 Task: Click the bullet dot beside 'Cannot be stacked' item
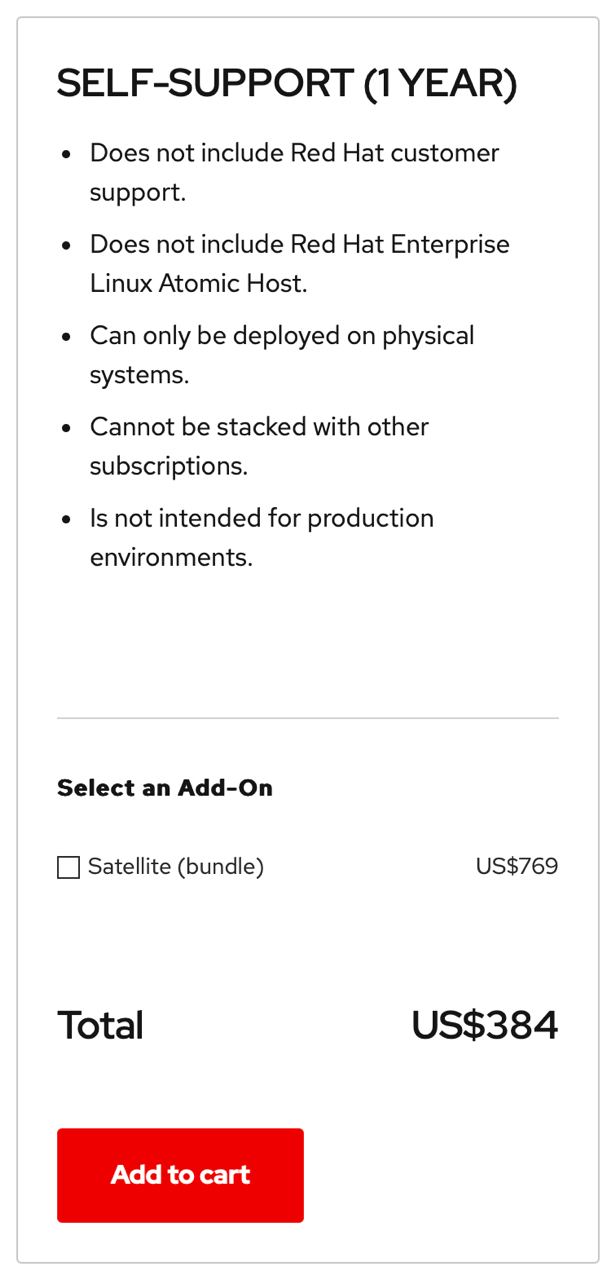coord(67,428)
